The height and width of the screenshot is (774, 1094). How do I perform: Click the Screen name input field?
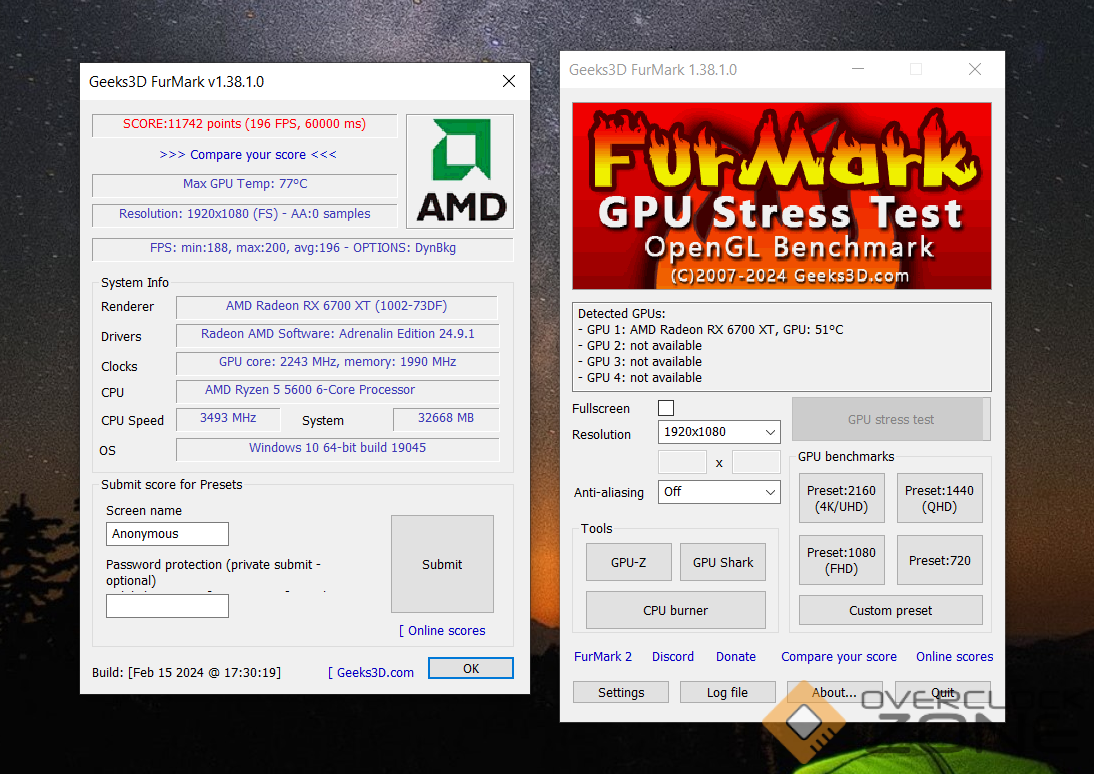tap(167, 534)
